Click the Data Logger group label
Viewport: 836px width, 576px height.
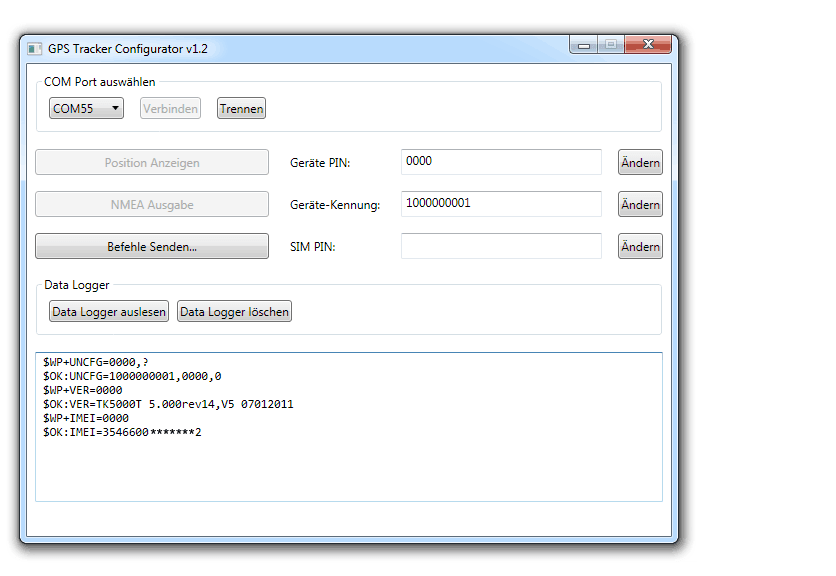(77, 285)
